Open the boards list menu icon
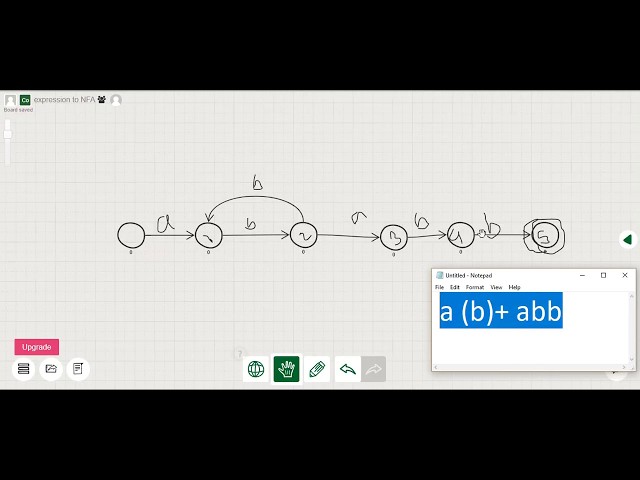 click(x=23, y=369)
